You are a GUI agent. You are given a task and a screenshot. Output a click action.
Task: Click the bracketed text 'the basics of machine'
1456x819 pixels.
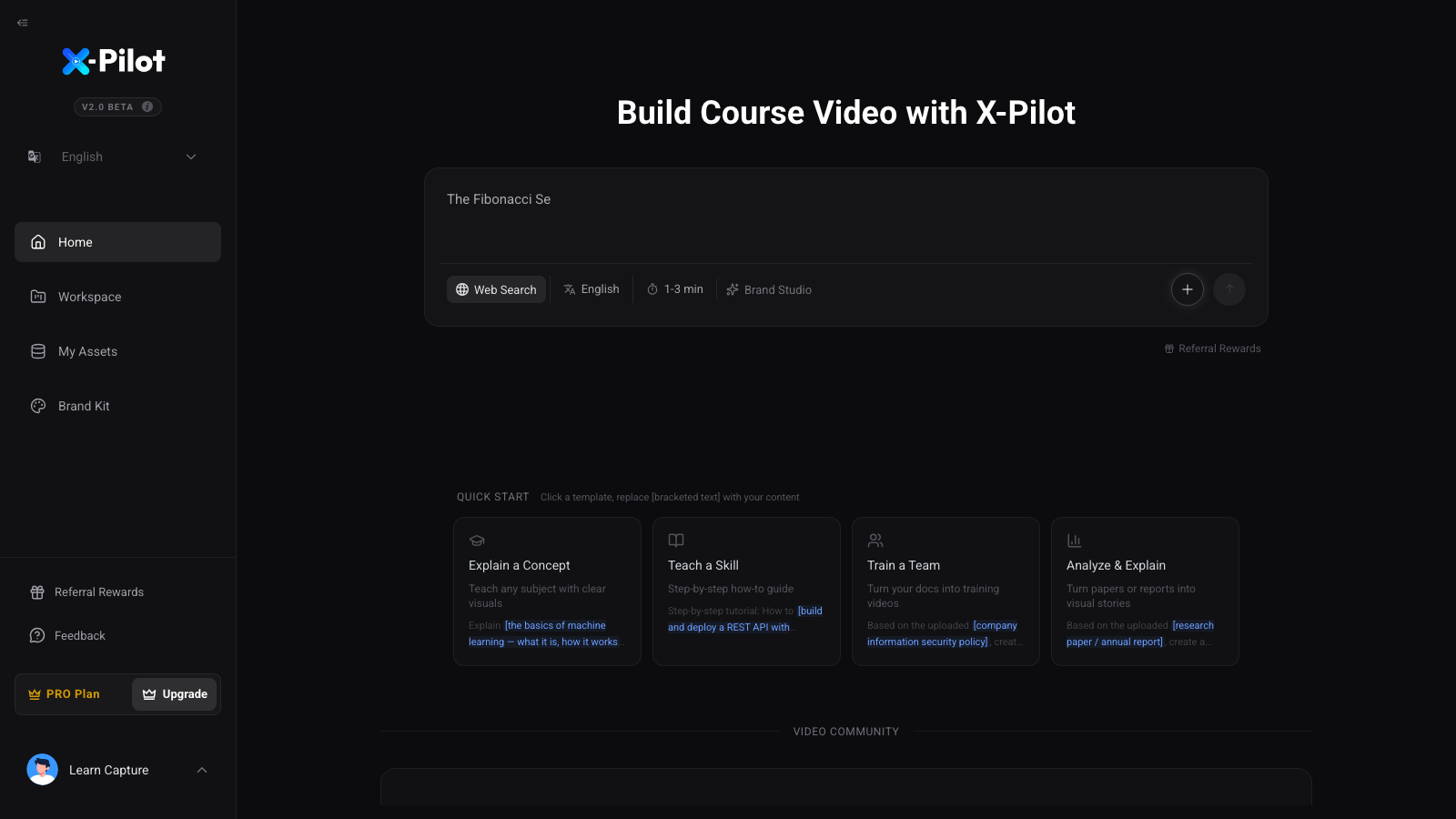point(556,625)
